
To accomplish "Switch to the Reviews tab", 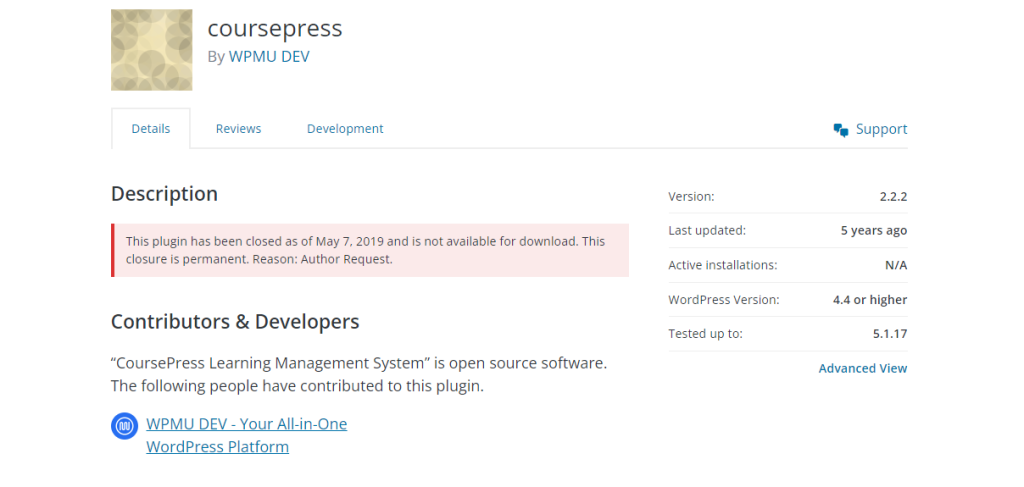I will pyautogui.click(x=238, y=129).
